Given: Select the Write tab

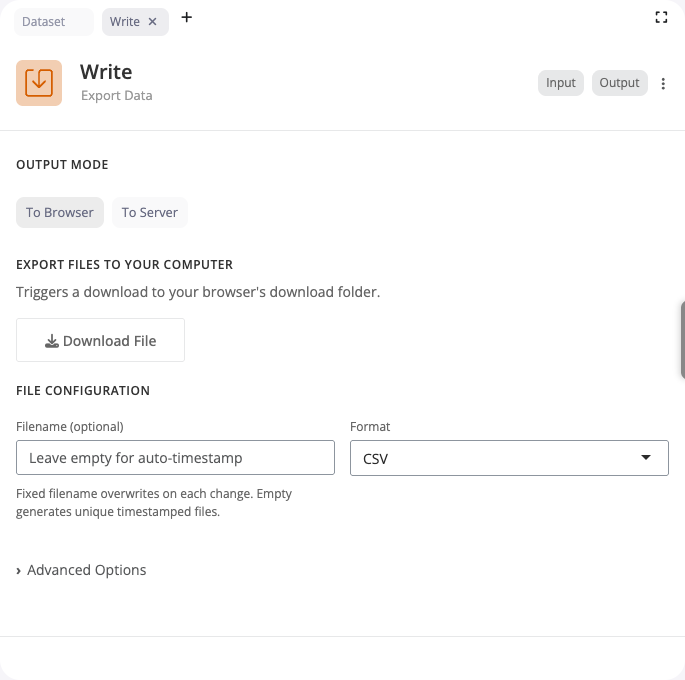Looking at the screenshot, I should pos(125,22).
